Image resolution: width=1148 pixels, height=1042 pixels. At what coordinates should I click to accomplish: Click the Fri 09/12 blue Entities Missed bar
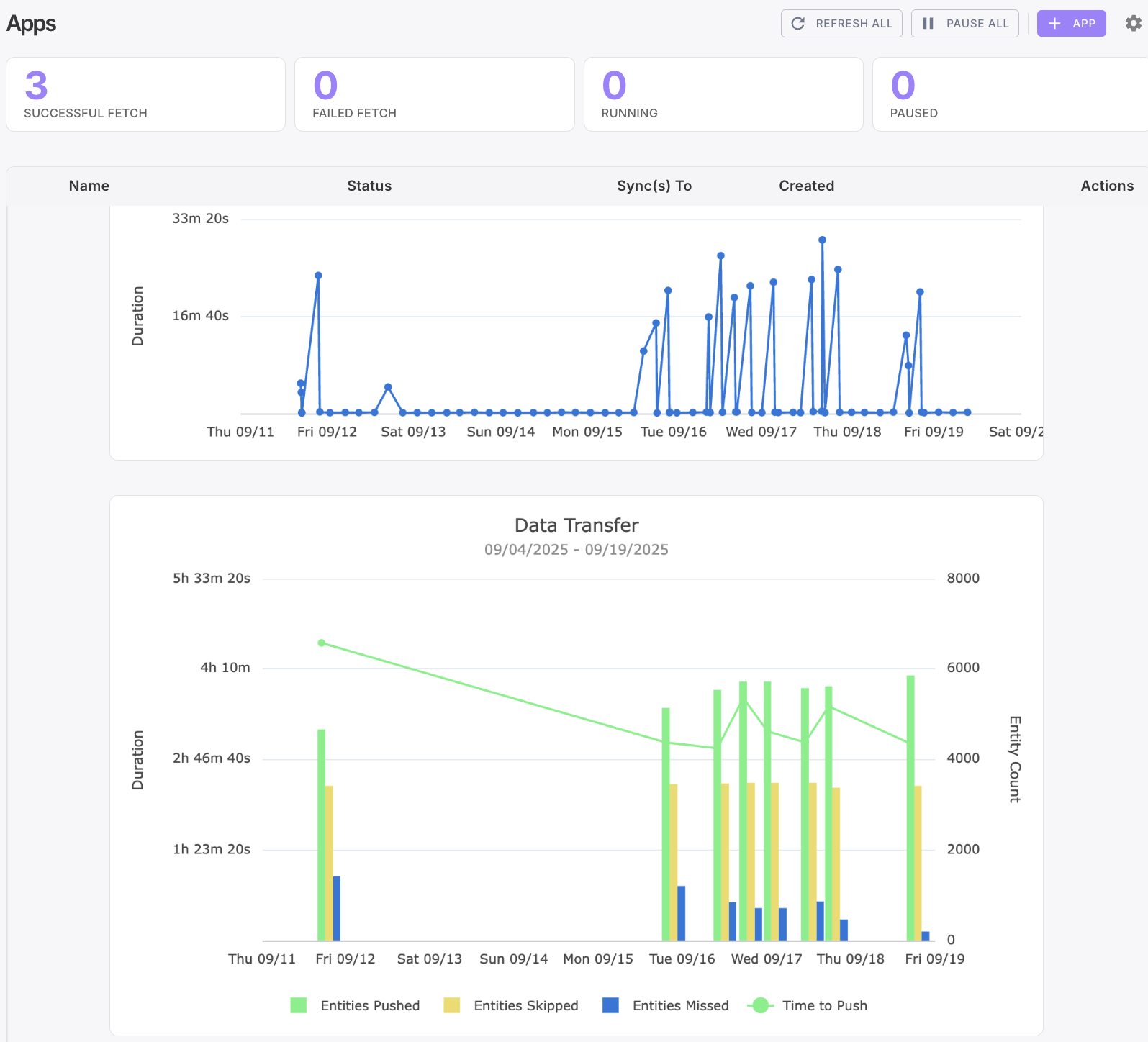(x=337, y=908)
